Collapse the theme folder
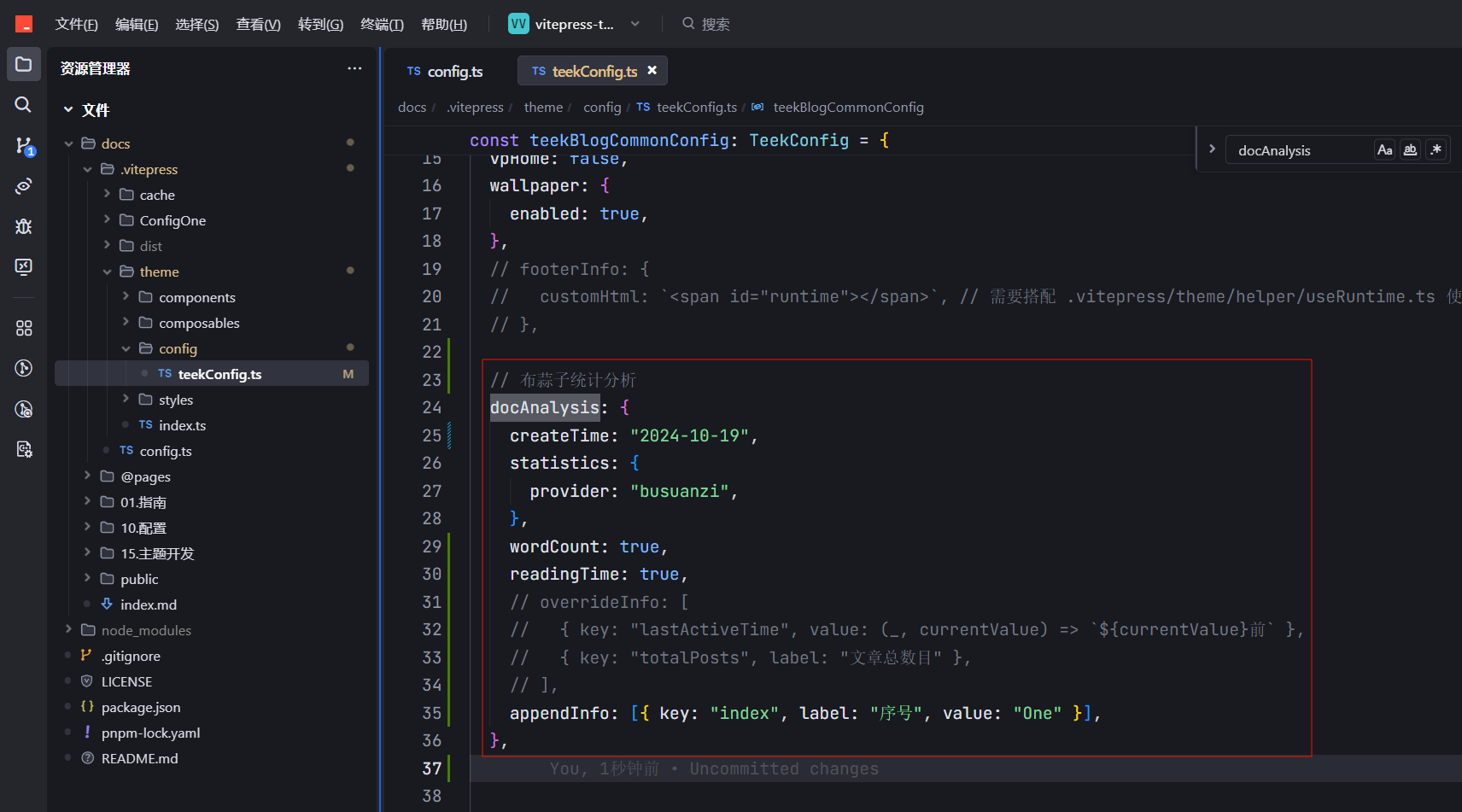 (x=107, y=272)
